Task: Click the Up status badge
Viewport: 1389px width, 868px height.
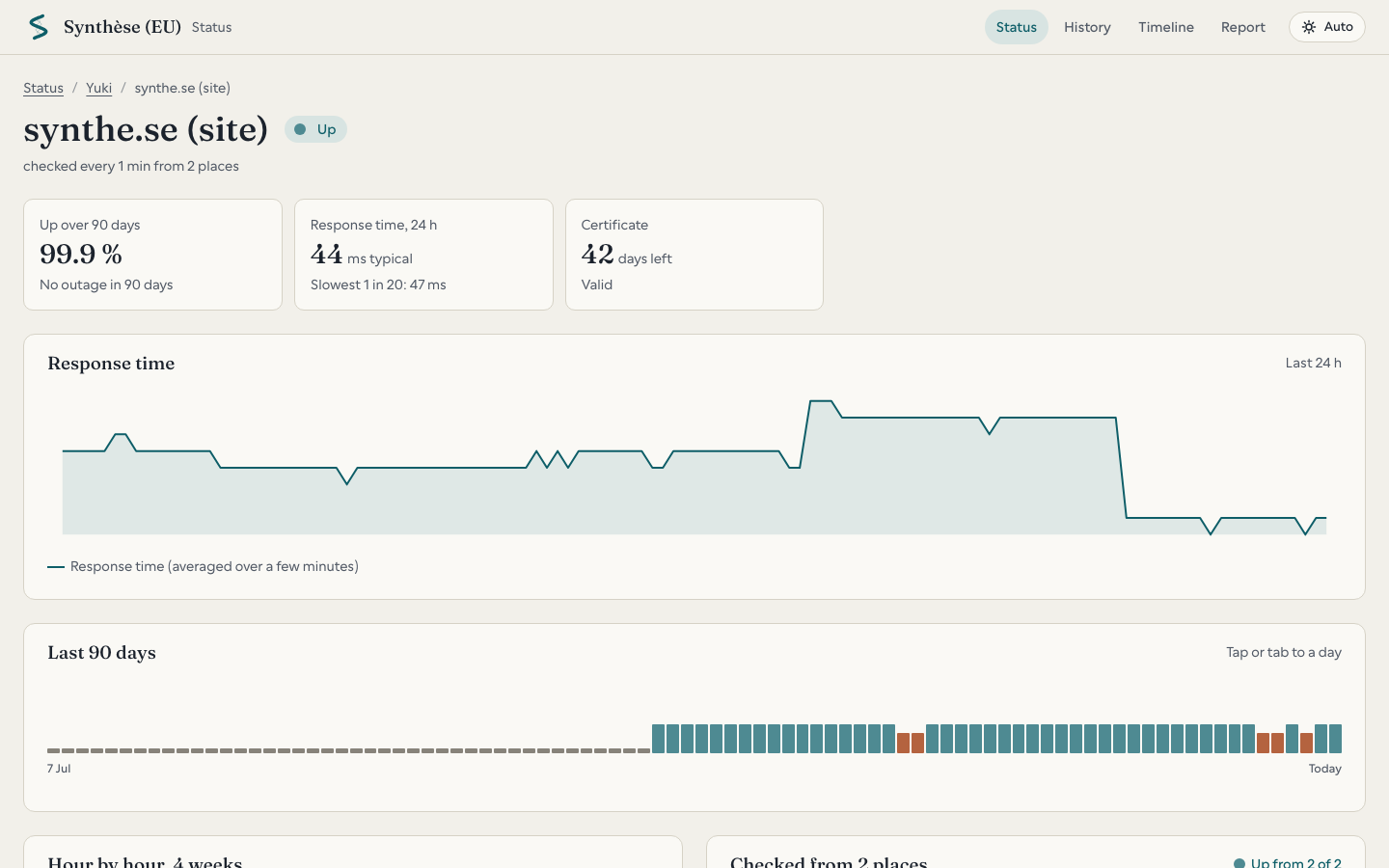Action: 315,129
